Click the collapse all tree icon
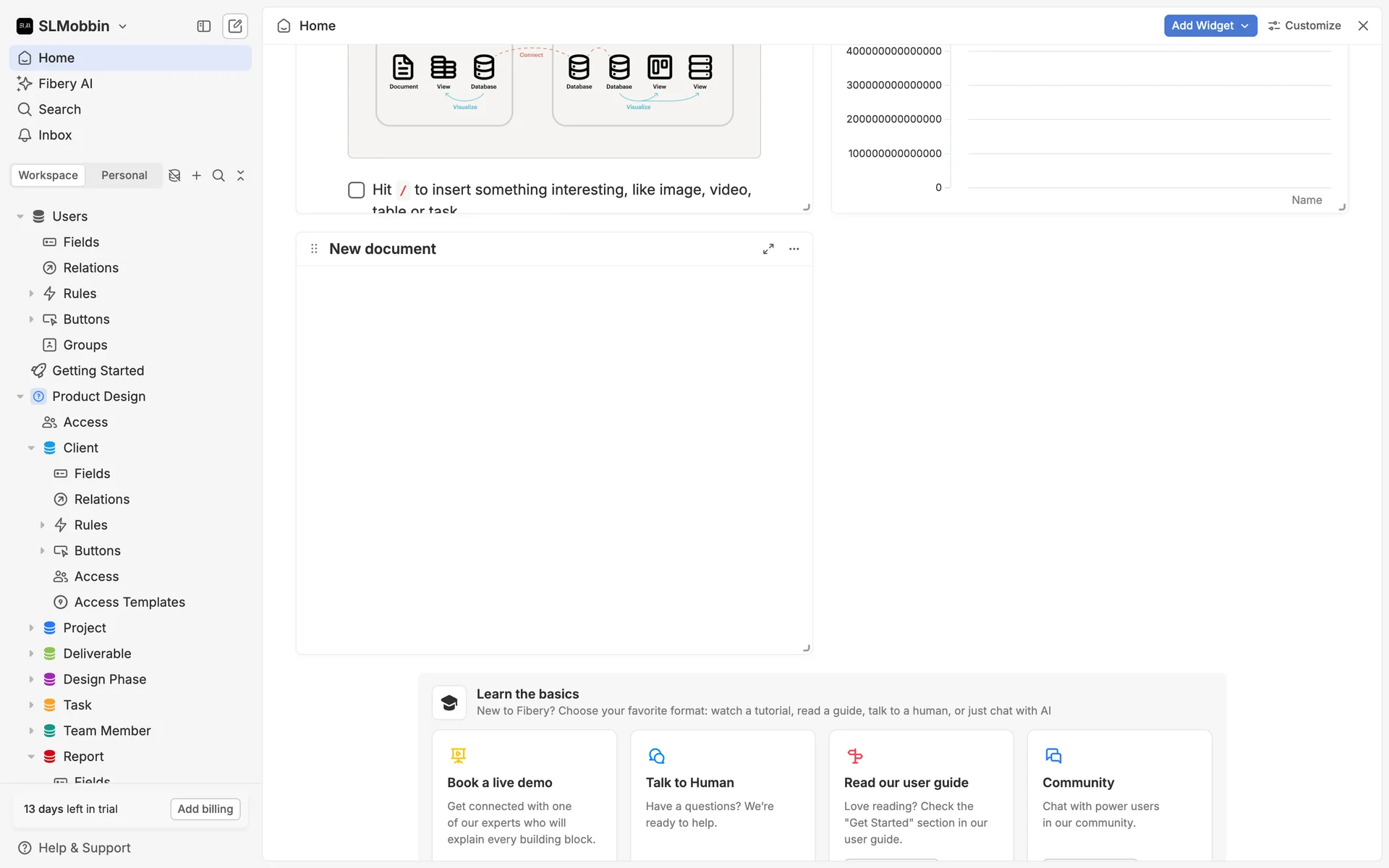Screen dimensions: 1389x868 (241, 176)
